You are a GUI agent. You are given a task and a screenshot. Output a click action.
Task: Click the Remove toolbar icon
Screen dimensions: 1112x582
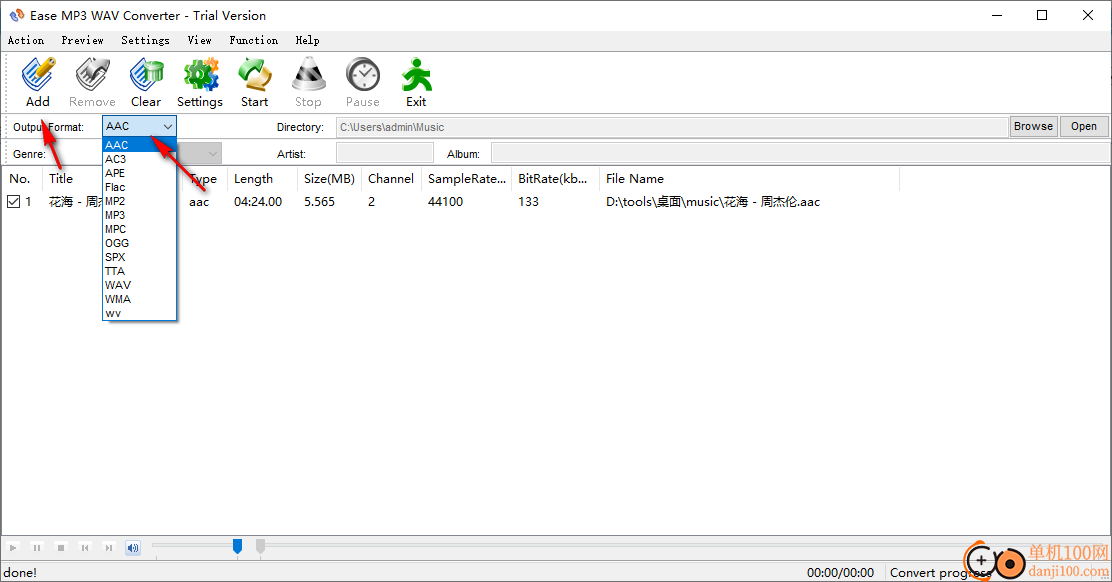(x=92, y=75)
